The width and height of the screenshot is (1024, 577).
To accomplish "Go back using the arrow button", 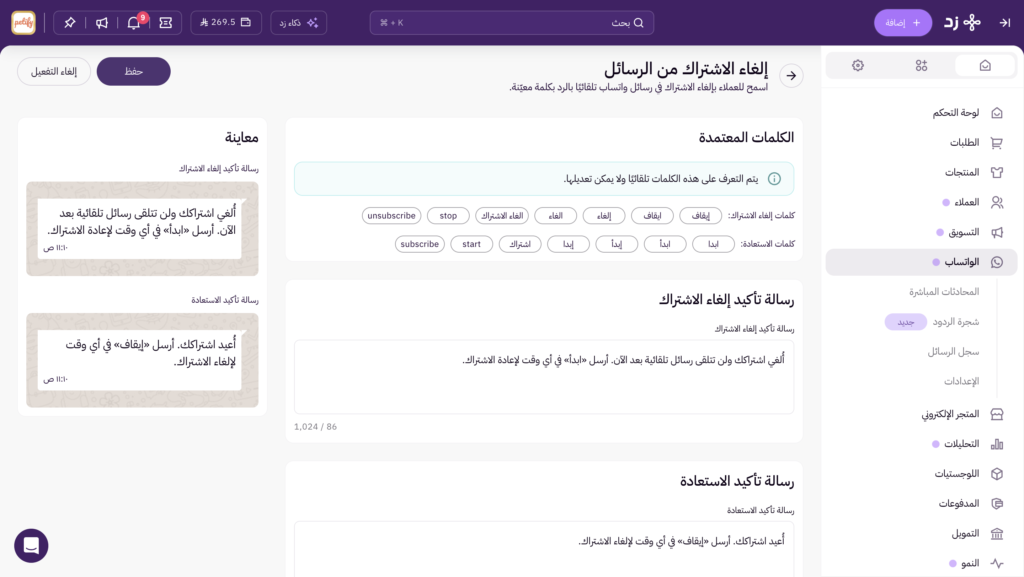I will pyautogui.click(x=791, y=76).
